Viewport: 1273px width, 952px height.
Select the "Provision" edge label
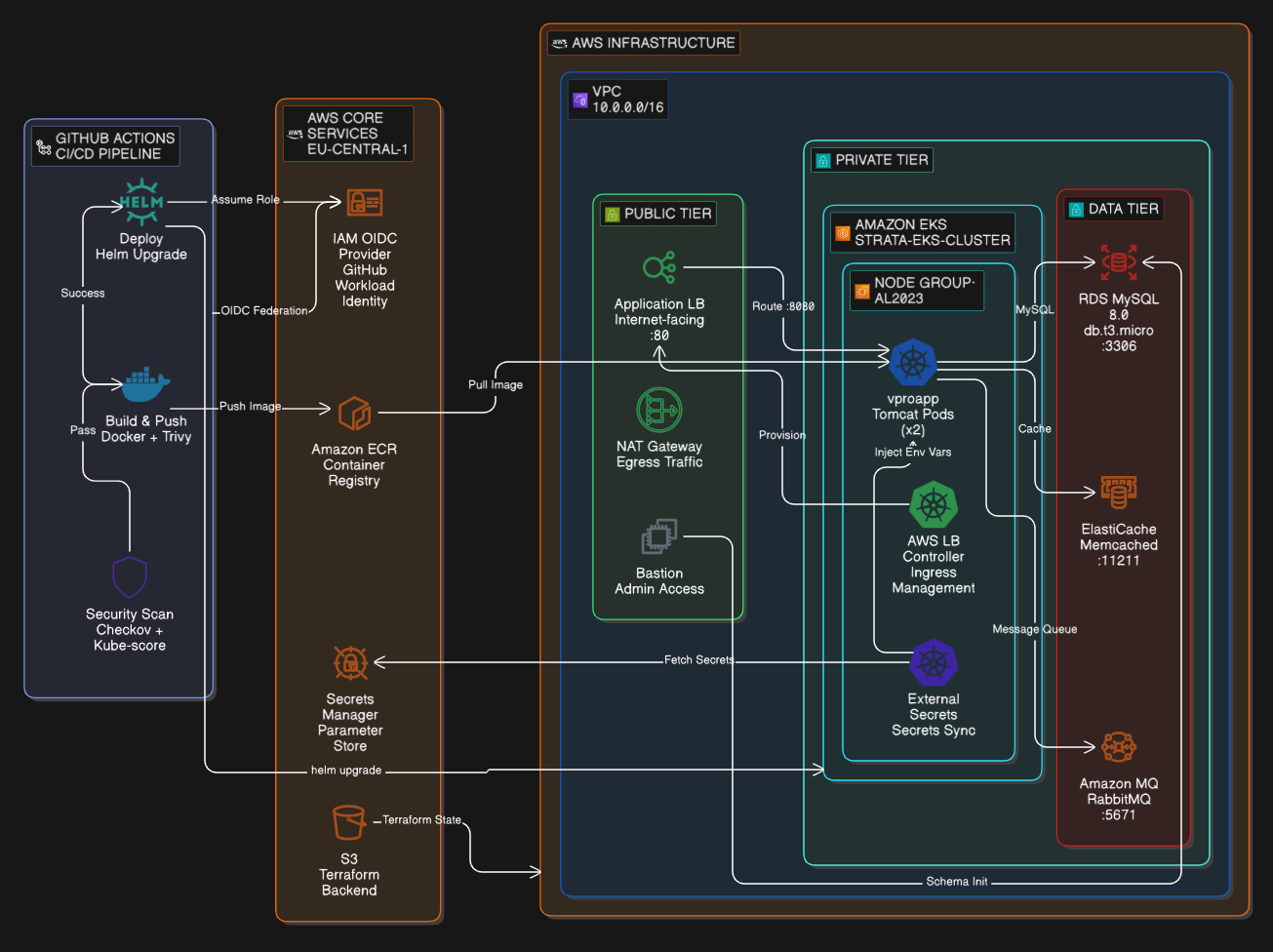point(782,435)
